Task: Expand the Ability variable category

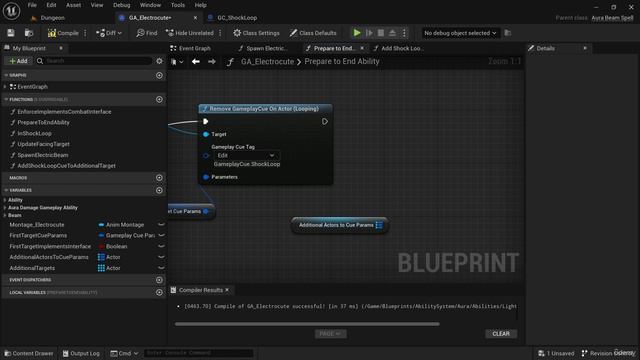Action: point(5,200)
